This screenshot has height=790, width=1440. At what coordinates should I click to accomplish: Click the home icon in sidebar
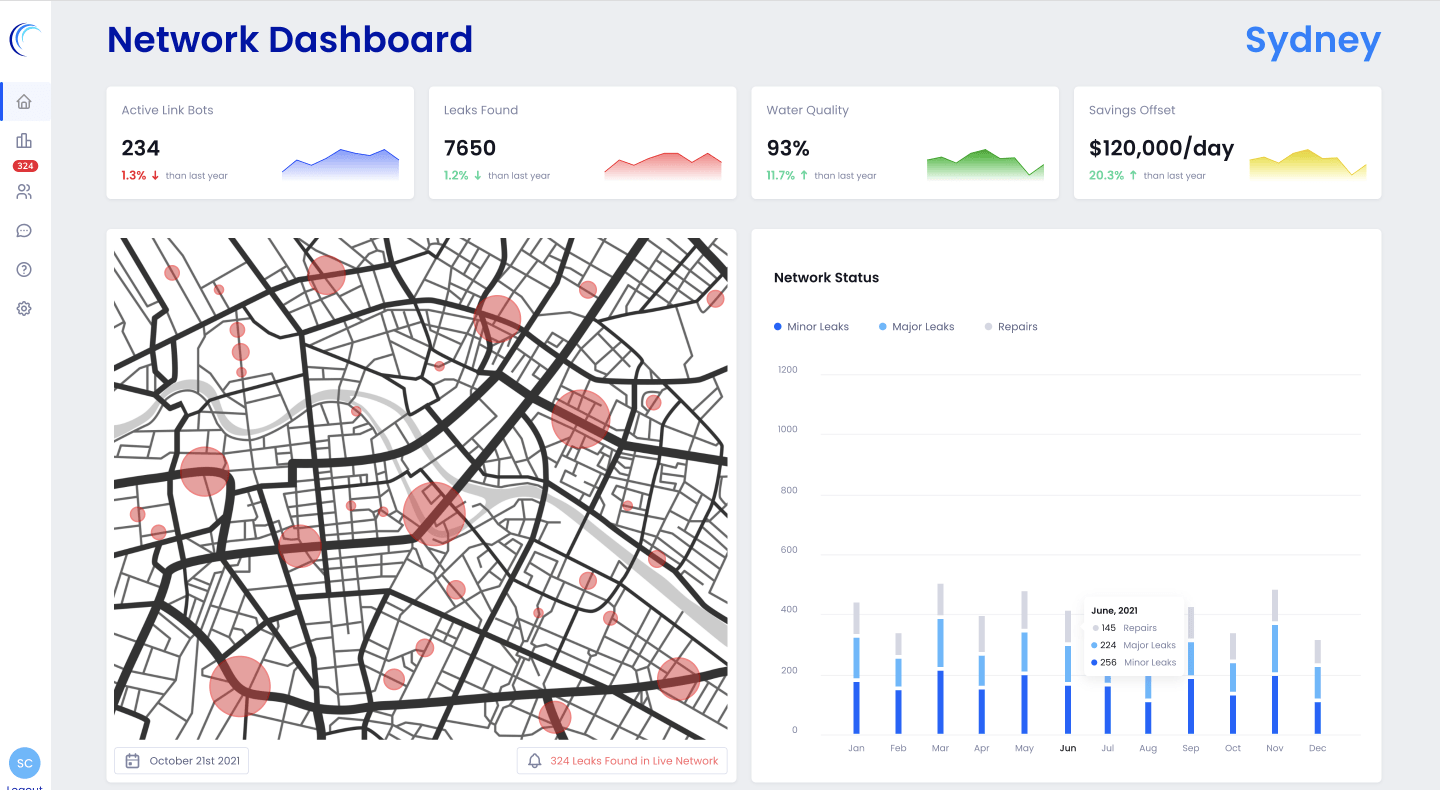24,102
